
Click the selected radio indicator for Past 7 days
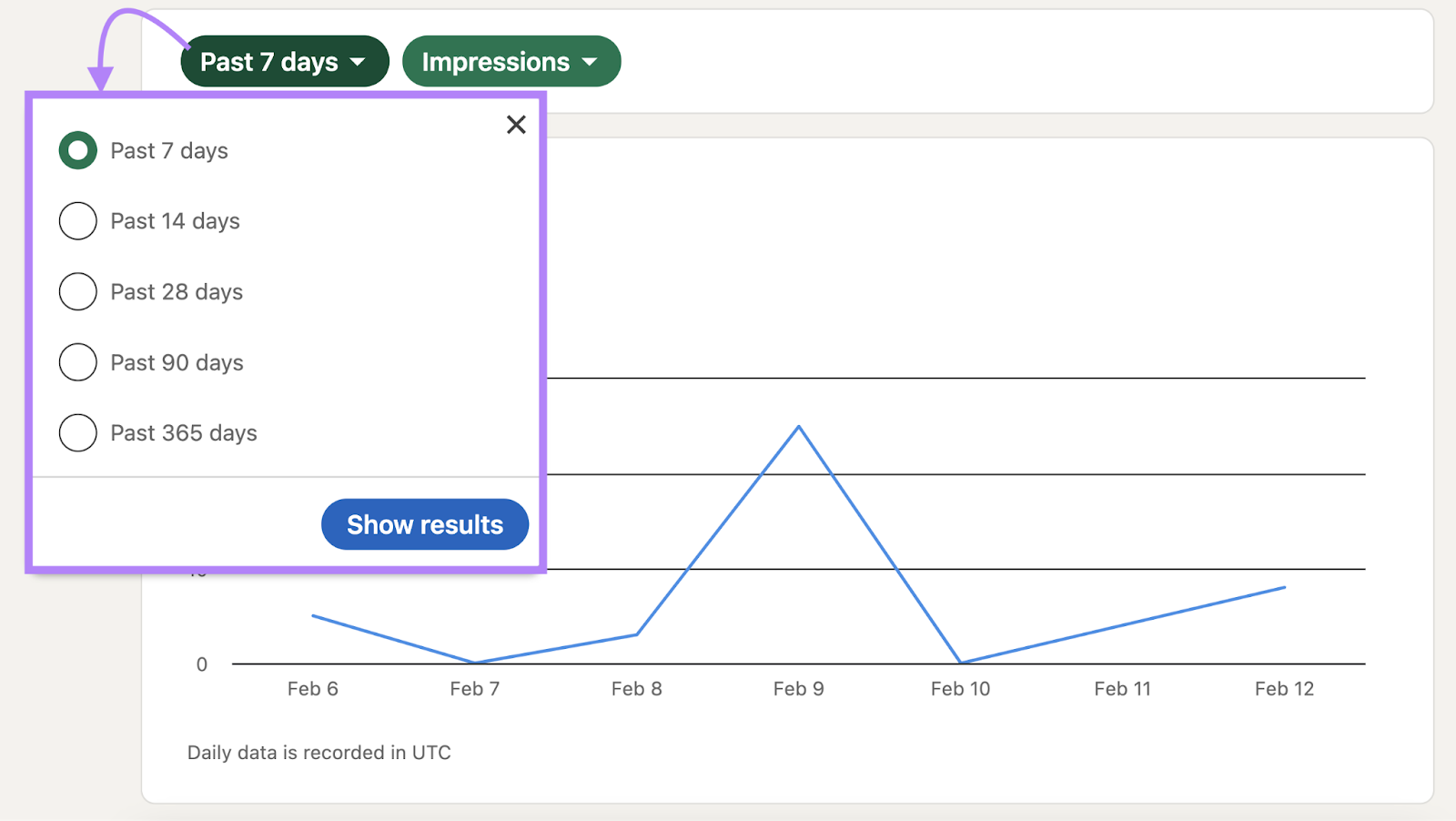click(x=77, y=150)
